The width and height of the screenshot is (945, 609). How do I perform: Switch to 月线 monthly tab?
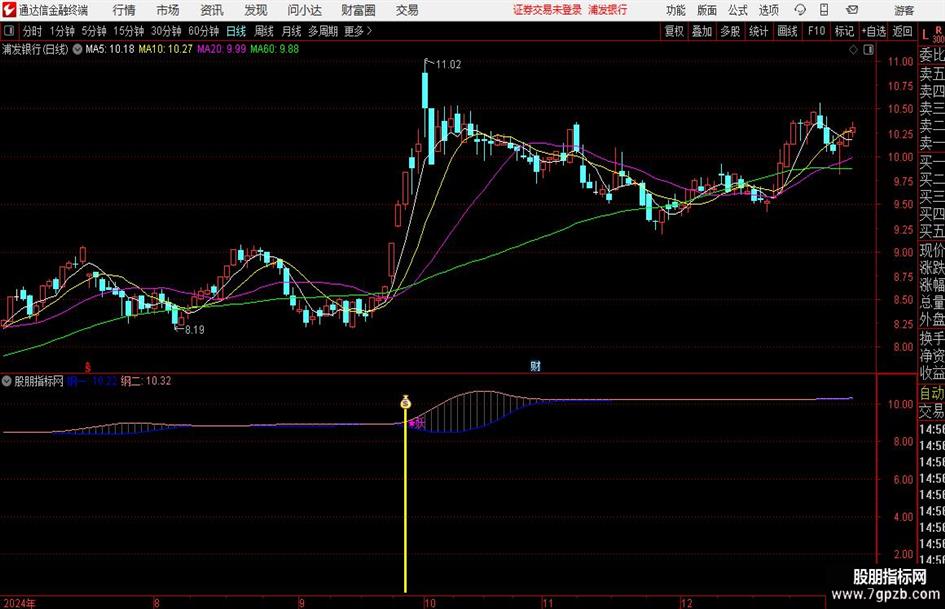[x=291, y=31]
